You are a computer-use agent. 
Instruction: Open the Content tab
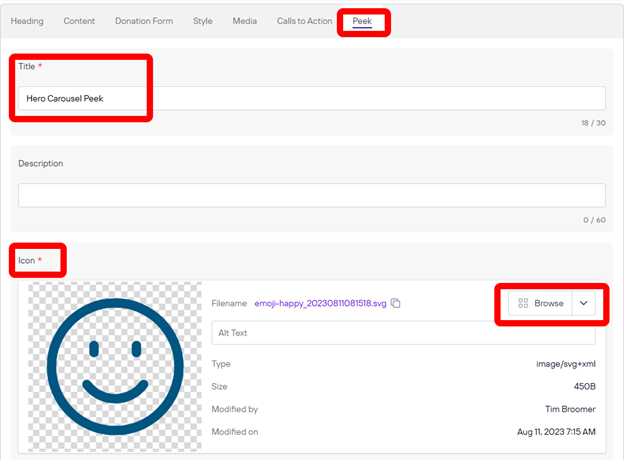(79, 21)
